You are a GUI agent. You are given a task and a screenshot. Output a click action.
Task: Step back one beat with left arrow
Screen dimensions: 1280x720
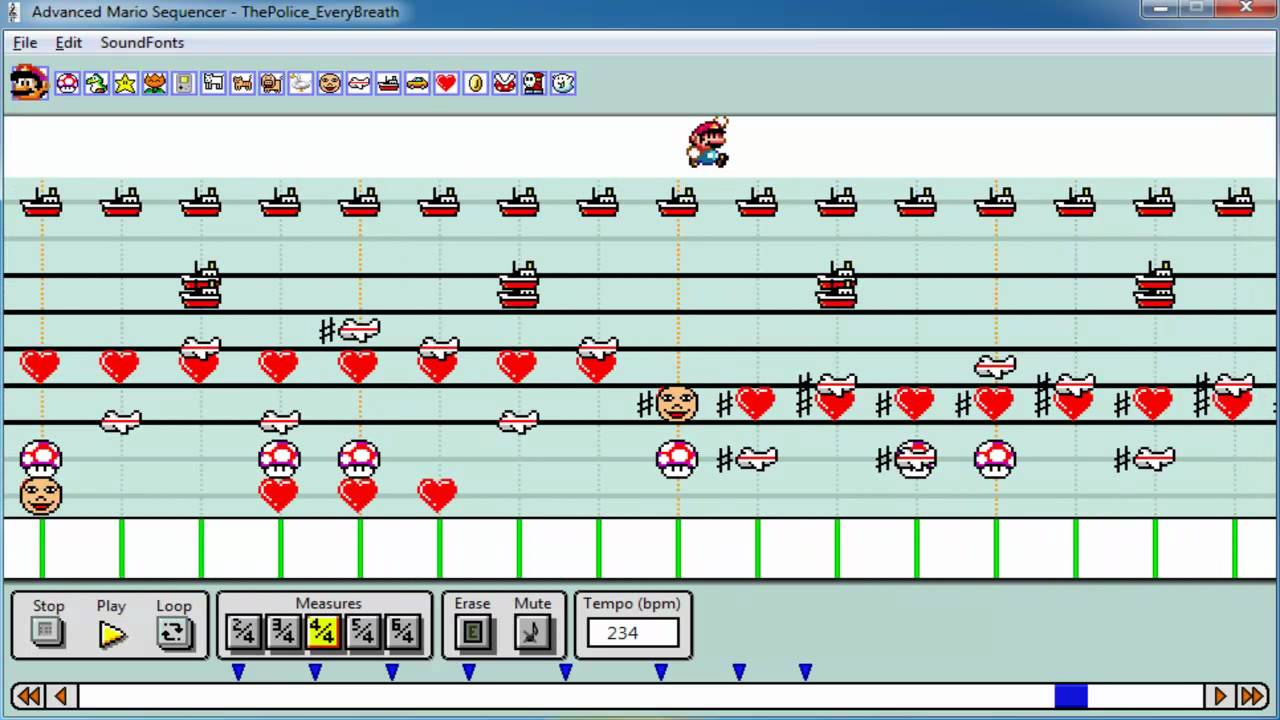pyautogui.click(x=61, y=696)
